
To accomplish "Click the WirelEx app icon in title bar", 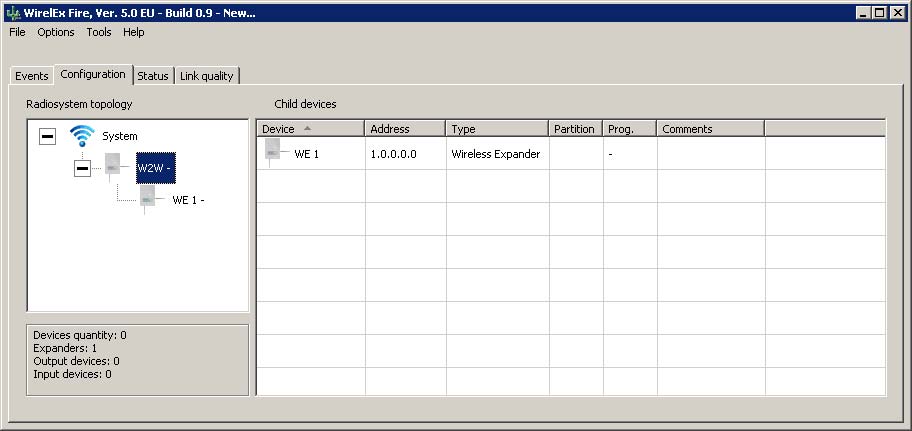I will coord(13,13).
